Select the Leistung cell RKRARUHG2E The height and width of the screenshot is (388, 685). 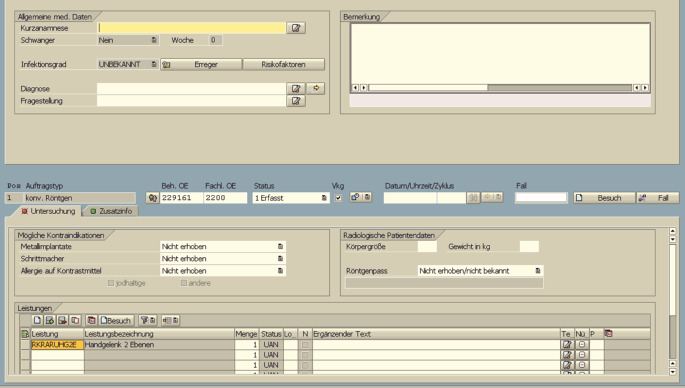click(57, 345)
